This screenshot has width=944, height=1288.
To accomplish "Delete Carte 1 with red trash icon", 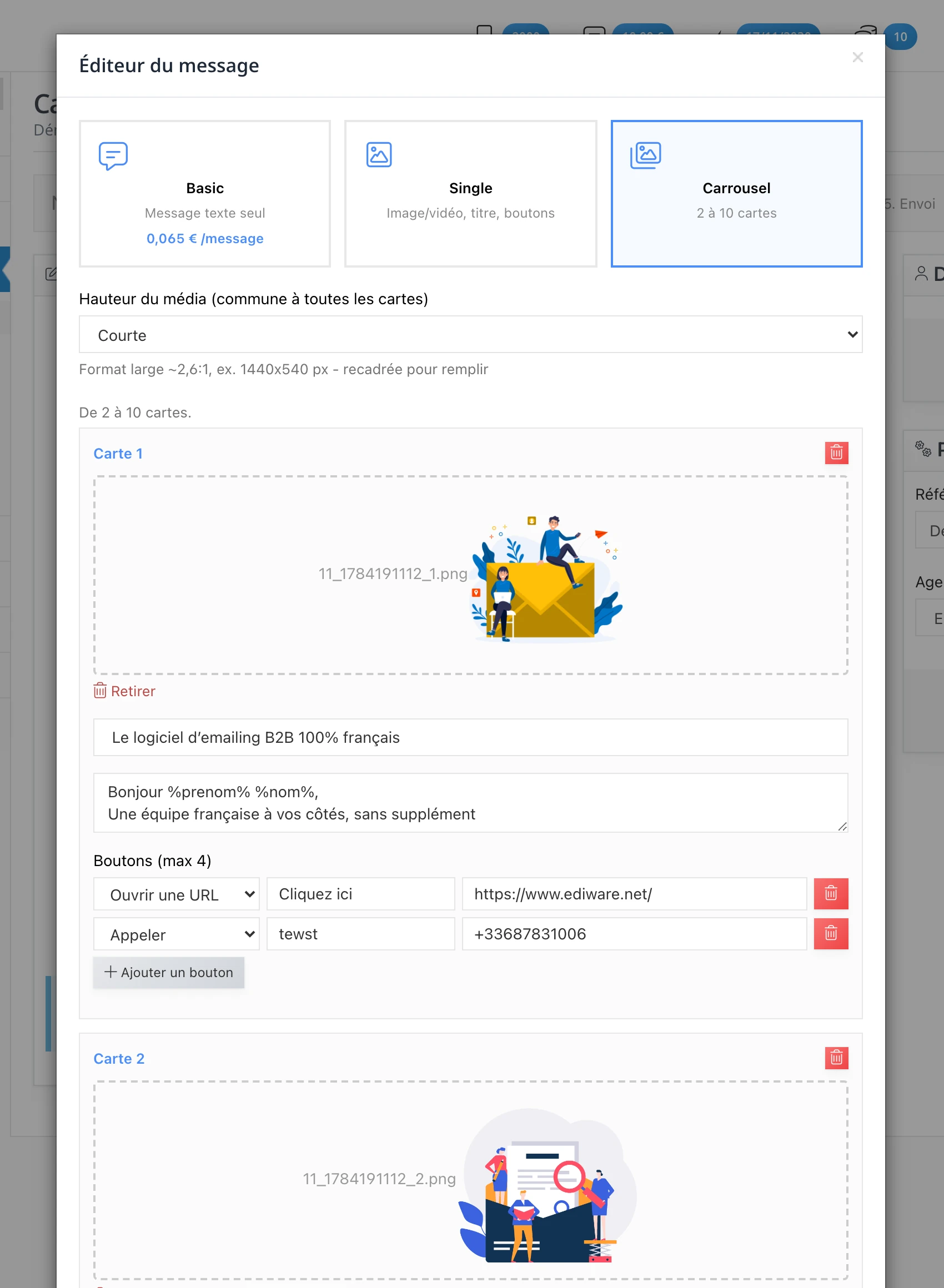I will [836, 453].
